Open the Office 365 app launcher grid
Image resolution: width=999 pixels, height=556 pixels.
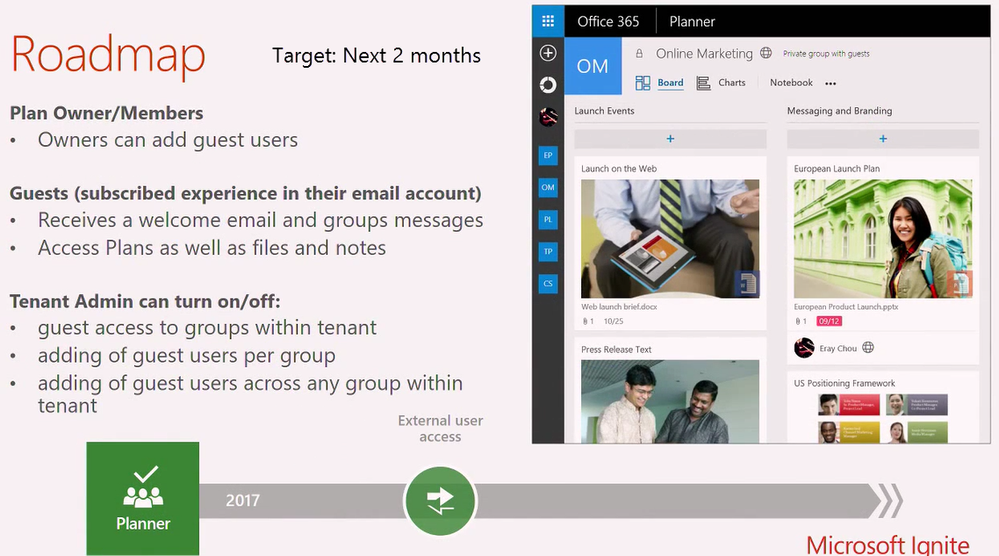click(548, 21)
